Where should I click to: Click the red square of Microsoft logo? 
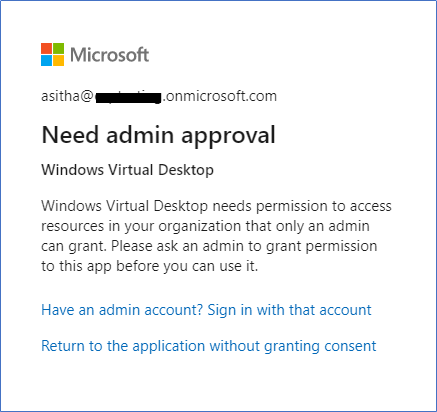point(47,48)
